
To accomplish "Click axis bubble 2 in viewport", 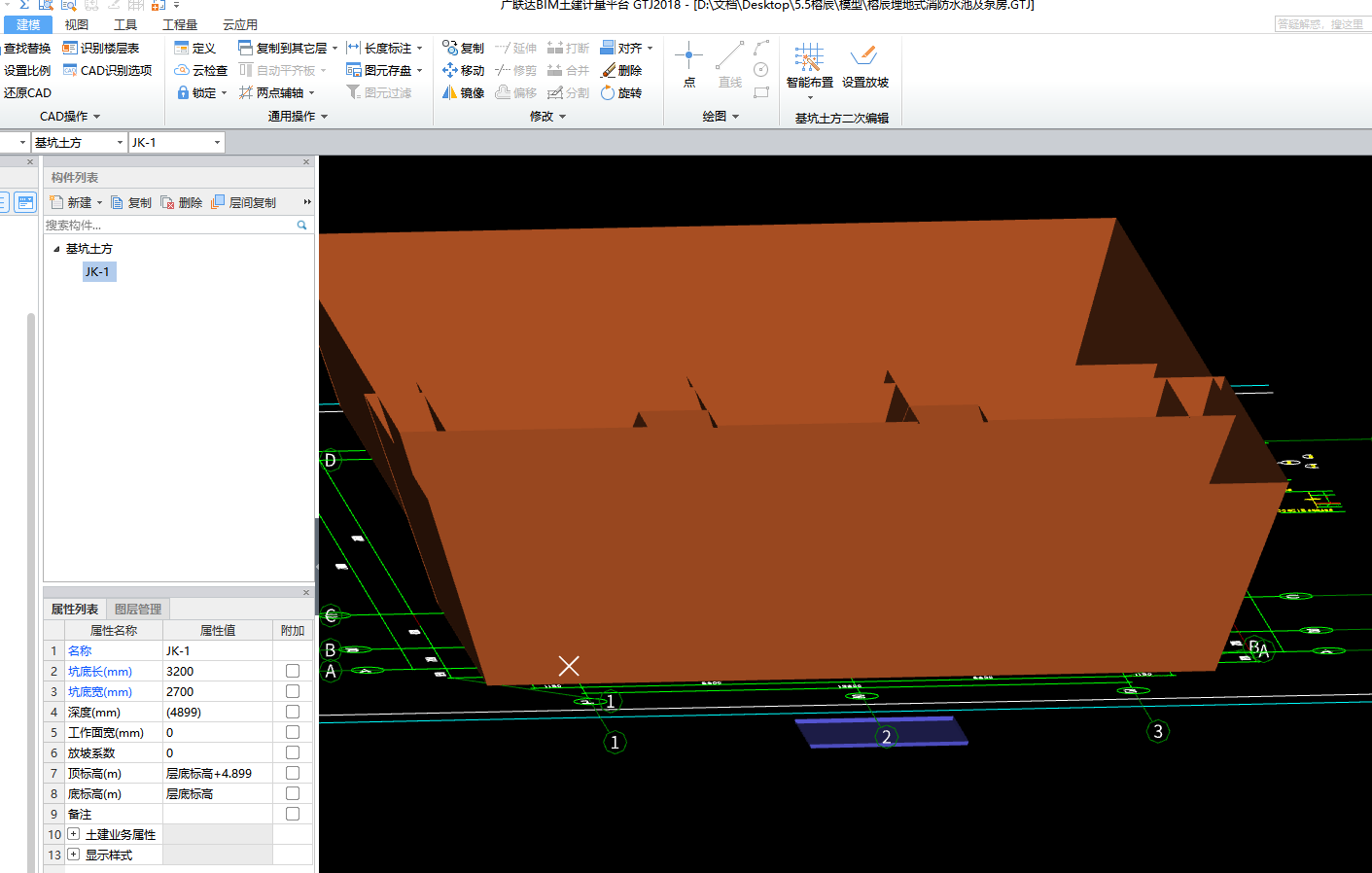I will pos(886,737).
